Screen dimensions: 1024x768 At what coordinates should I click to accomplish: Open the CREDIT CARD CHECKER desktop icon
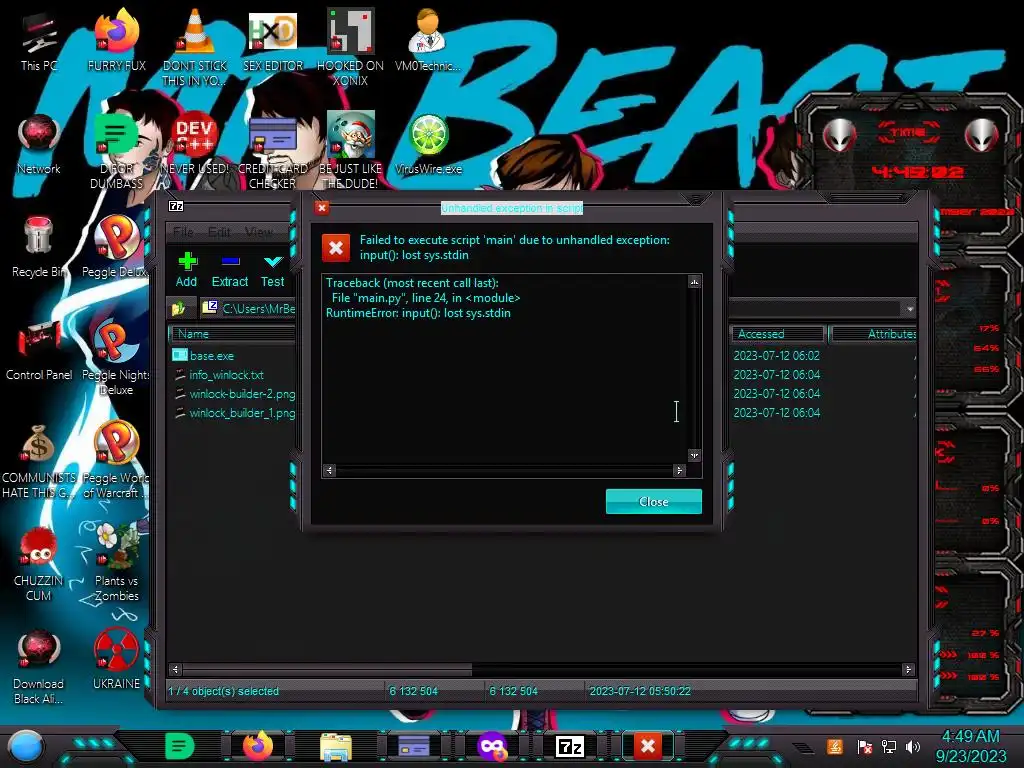272,152
